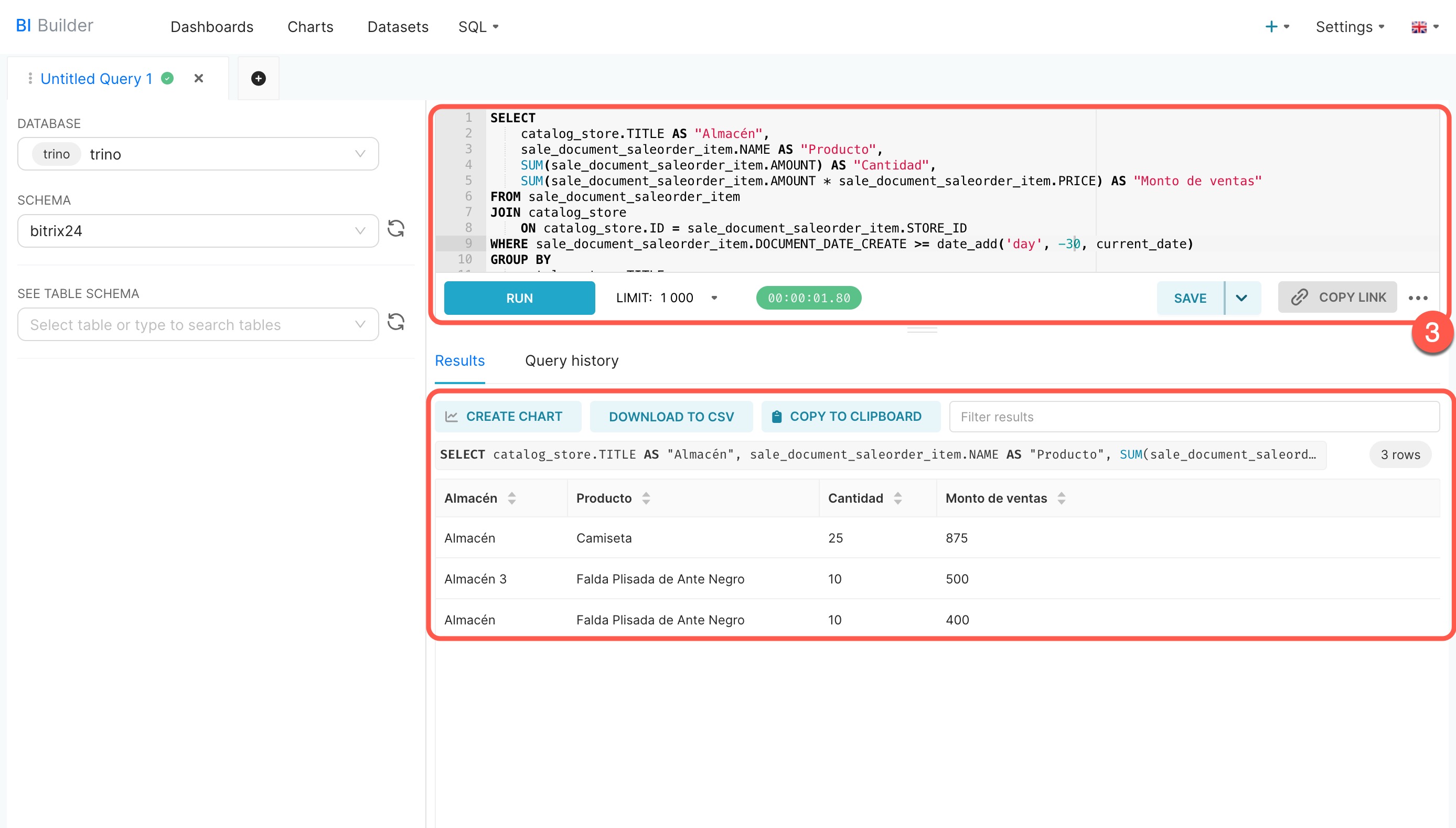Switch to the Query history tab
1456x828 pixels.
coord(571,360)
